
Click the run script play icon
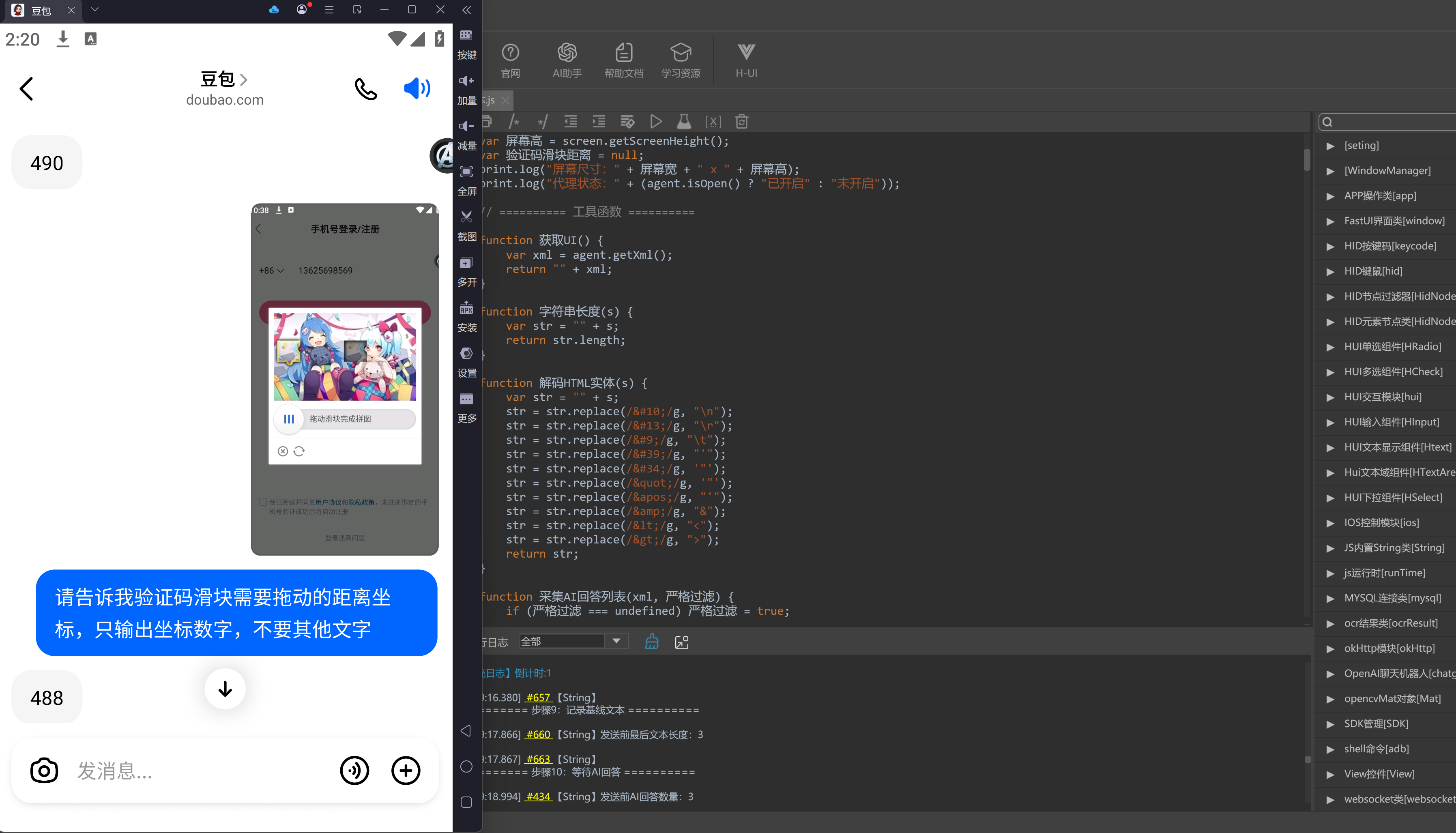[656, 121]
